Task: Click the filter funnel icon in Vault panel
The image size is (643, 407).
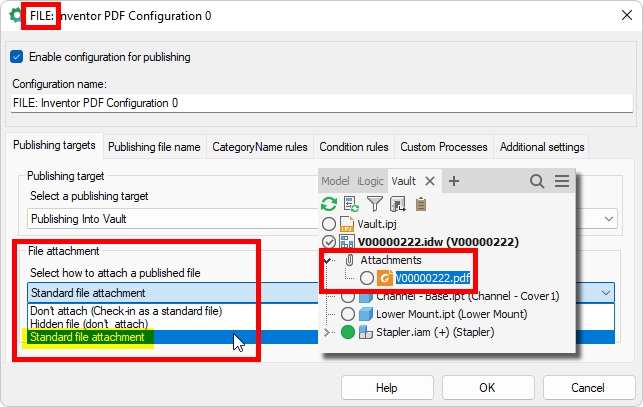Action: (374, 204)
